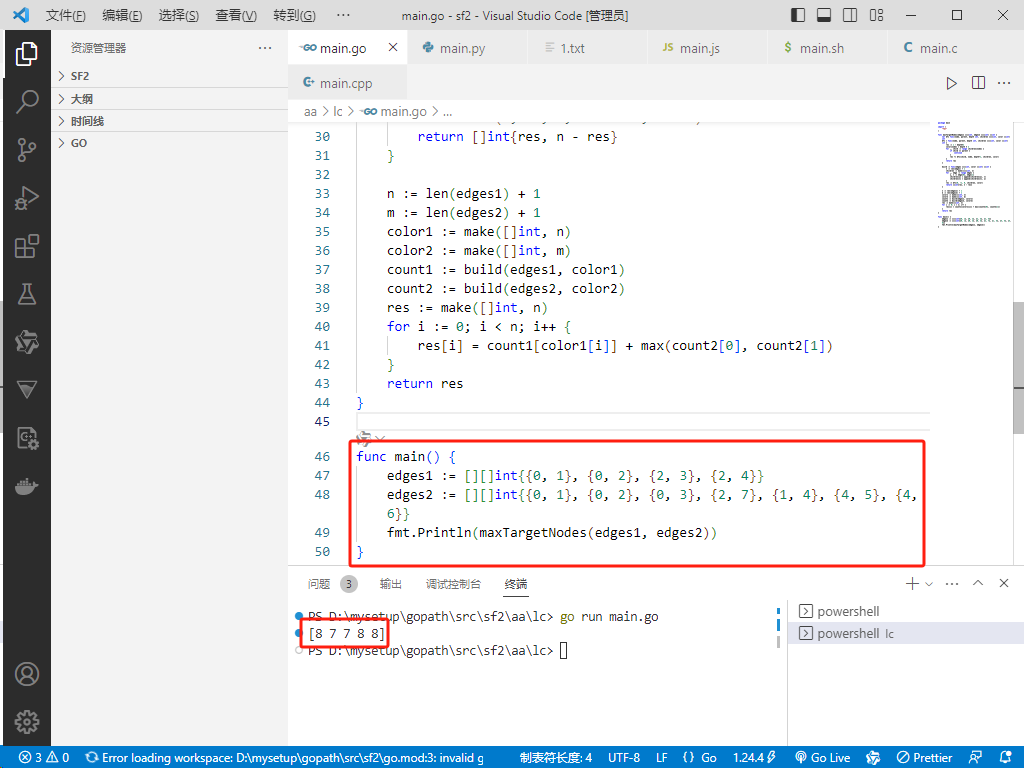The width and height of the screenshot is (1024, 768).
Task: Open terminal panel More Actions ellipsis
Action: [x=952, y=583]
